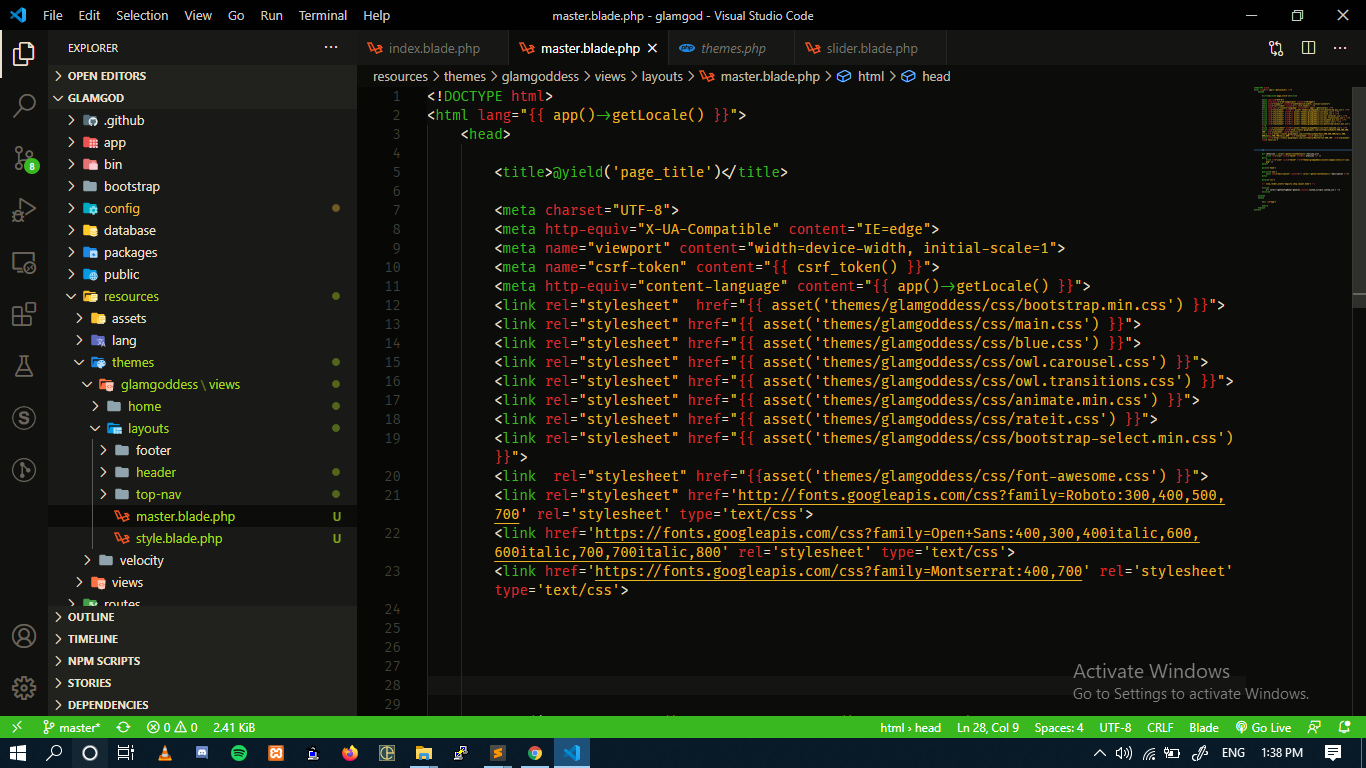Switch to the slider.blade.php tab
Screen dimensions: 1366x768
871,48
